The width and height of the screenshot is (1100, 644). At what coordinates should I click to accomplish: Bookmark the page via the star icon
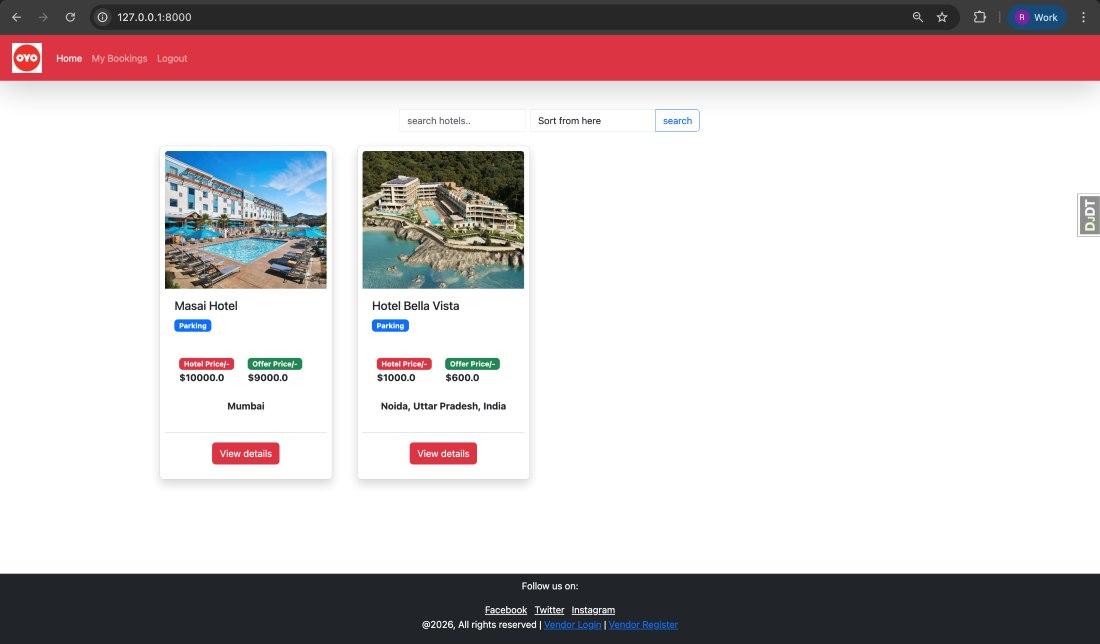tap(941, 17)
